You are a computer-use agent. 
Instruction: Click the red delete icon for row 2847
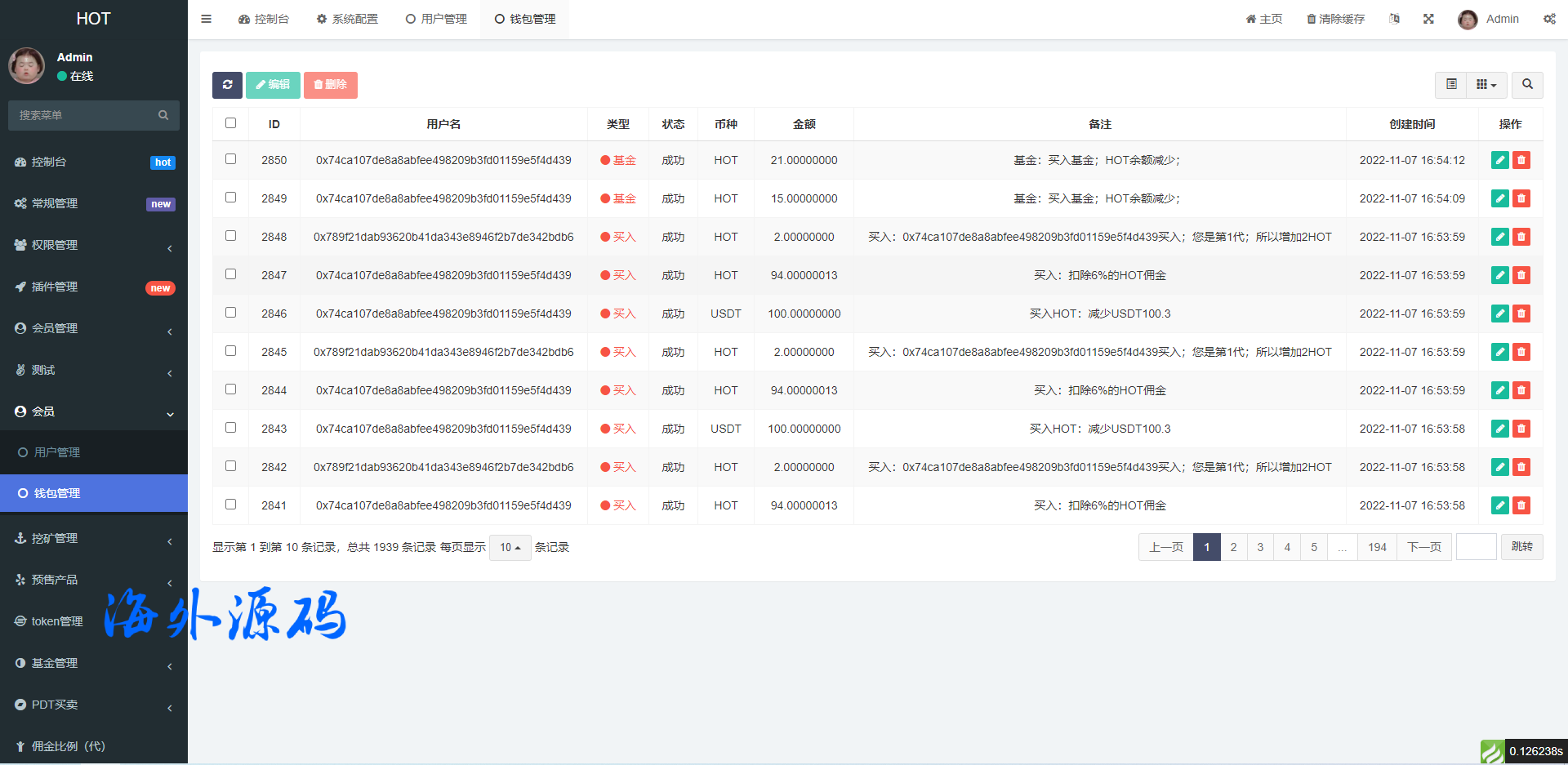pyautogui.click(x=1521, y=275)
